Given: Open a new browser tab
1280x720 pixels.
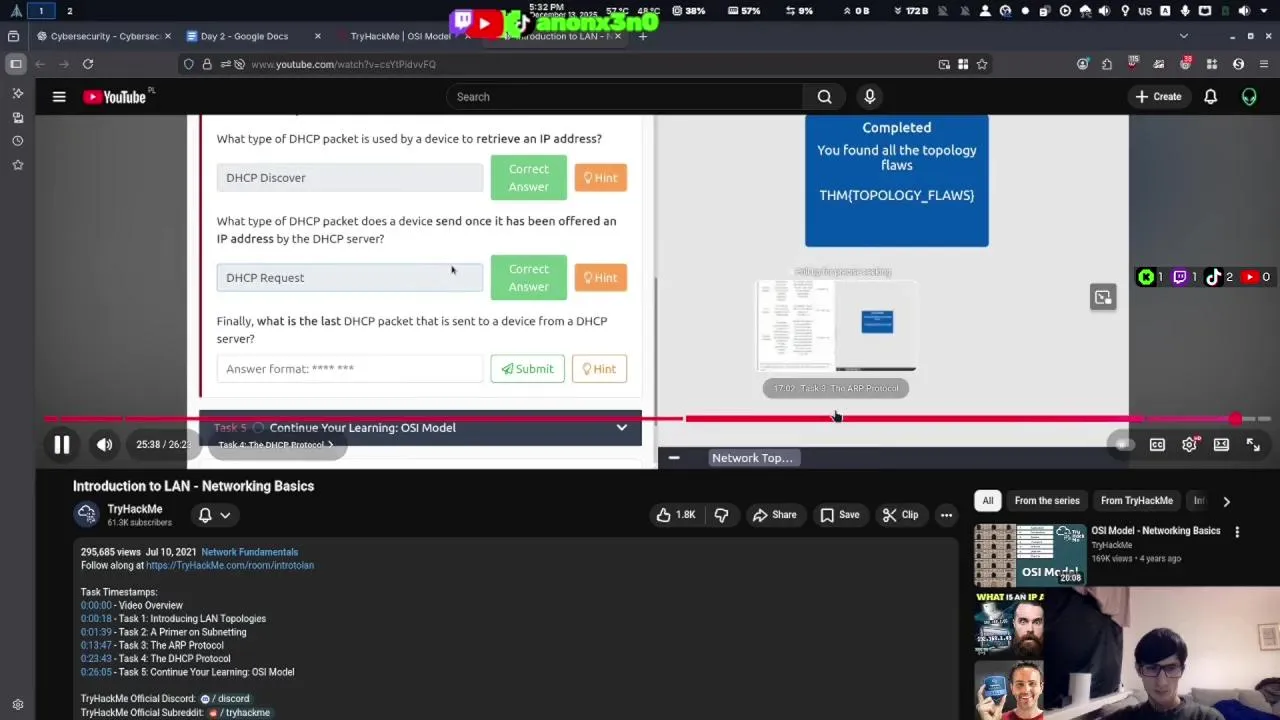Looking at the screenshot, I should (643, 36).
